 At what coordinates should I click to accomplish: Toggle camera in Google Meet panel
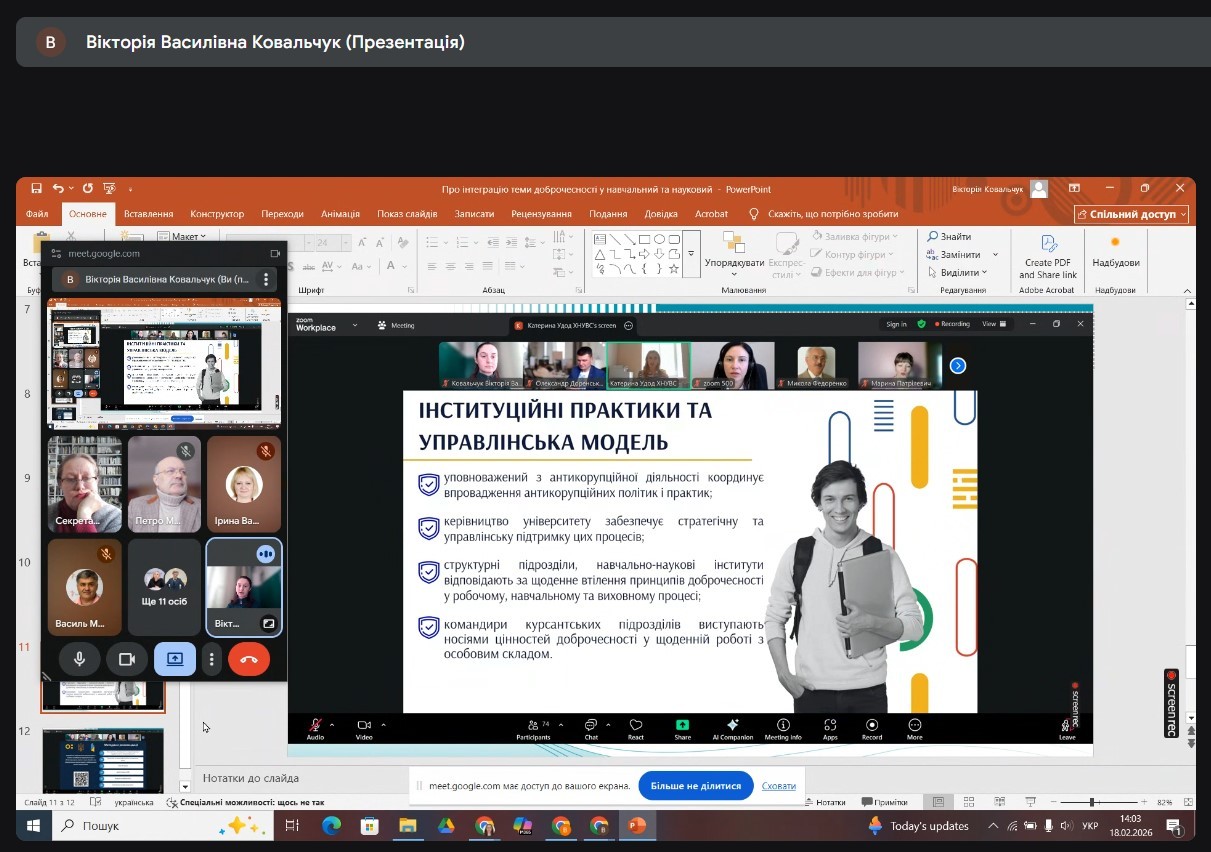pos(127,659)
